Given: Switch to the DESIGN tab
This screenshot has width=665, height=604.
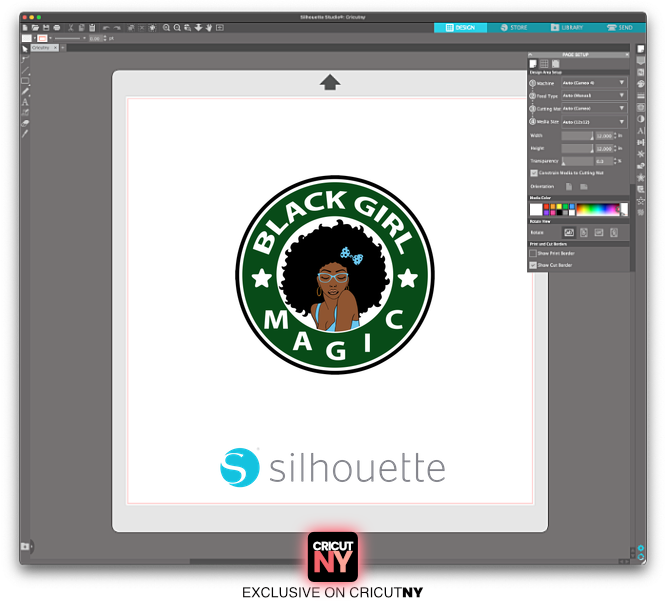Looking at the screenshot, I should pyautogui.click(x=460, y=28).
